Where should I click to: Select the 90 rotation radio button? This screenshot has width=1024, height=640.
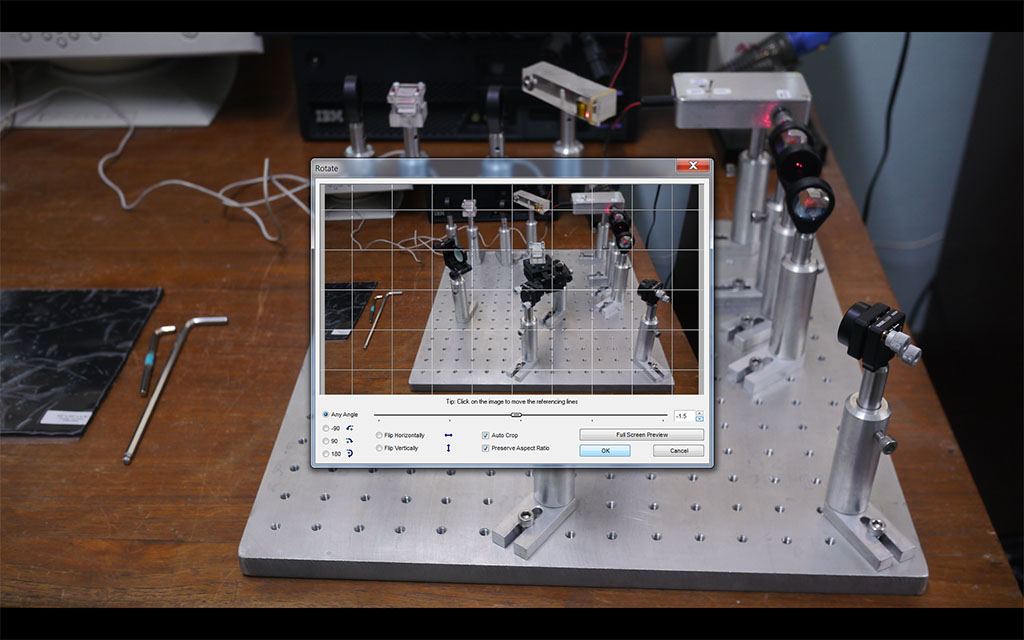point(326,441)
